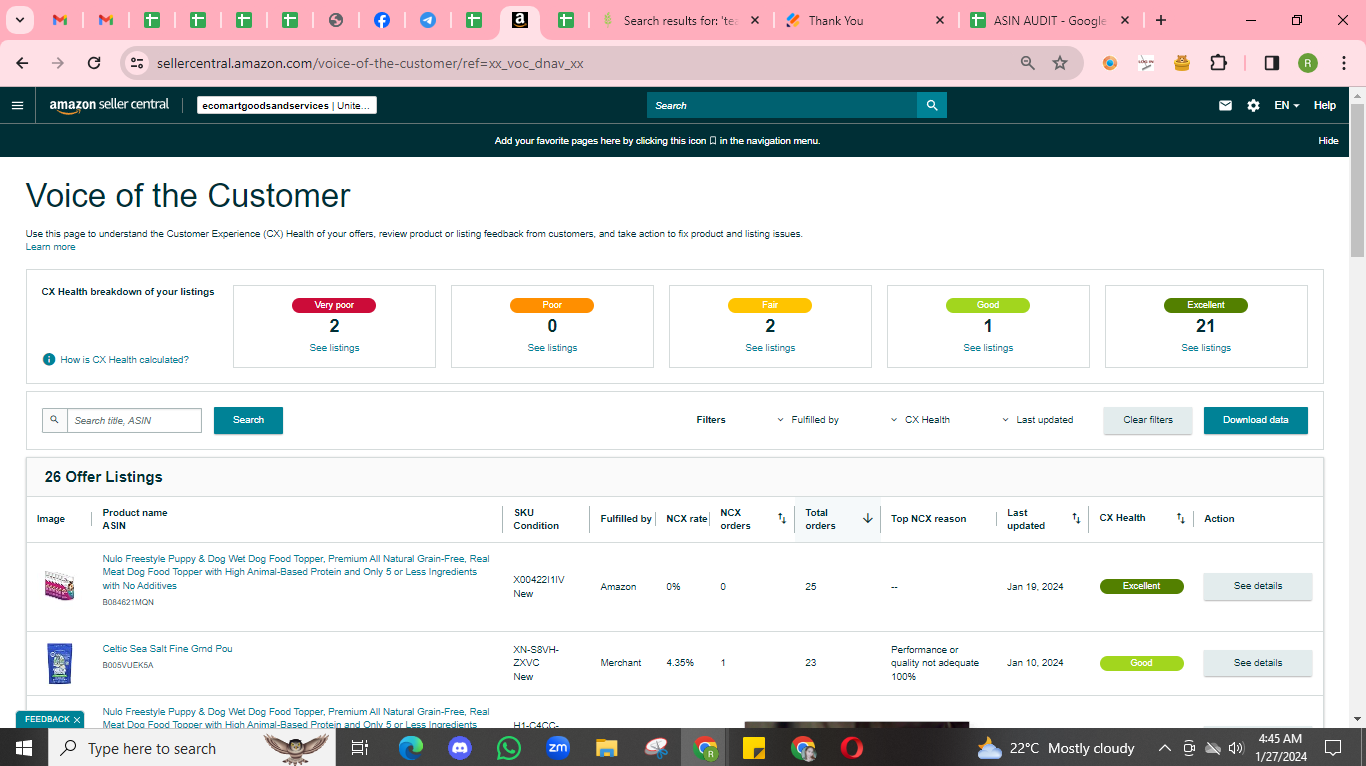
Task: Open See listings under Poor
Action: pyautogui.click(x=552, y=348)
